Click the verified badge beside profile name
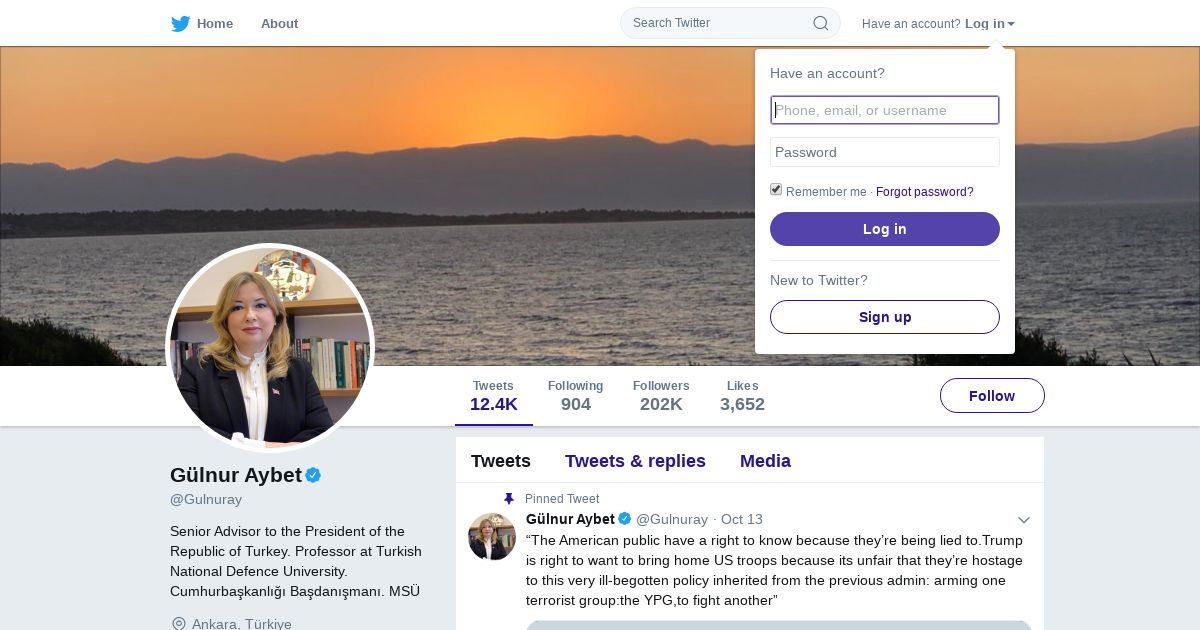Screen dimensions: 1200x630 click(313, 475)
